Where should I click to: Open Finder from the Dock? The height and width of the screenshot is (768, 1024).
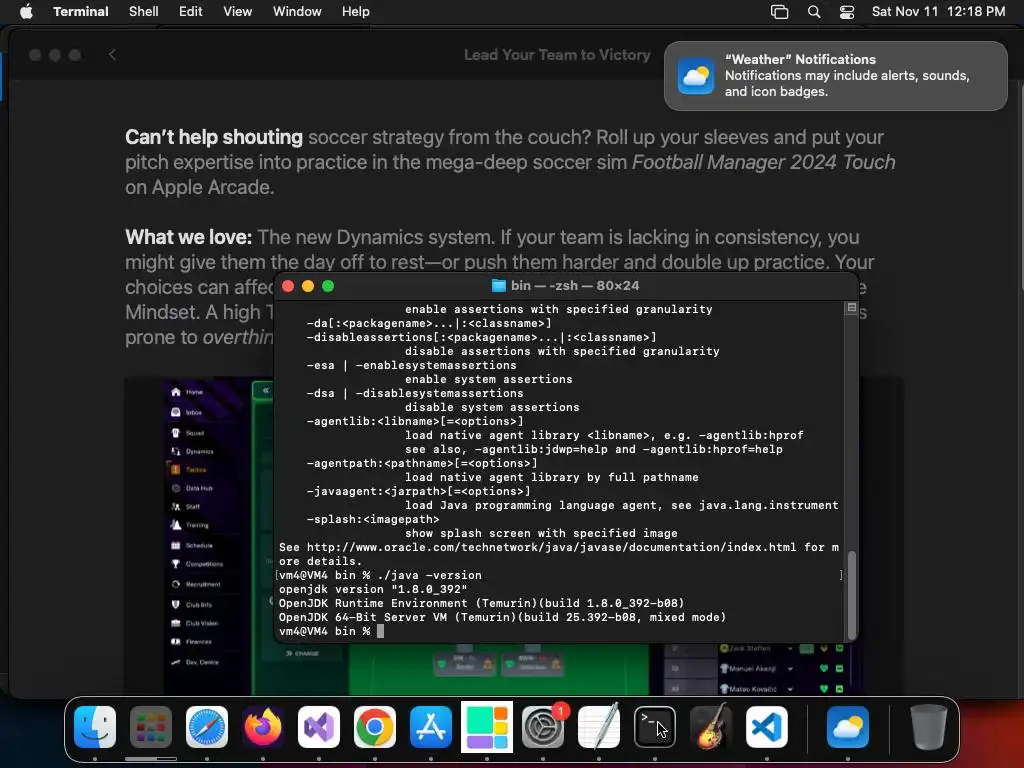point(95,727)
